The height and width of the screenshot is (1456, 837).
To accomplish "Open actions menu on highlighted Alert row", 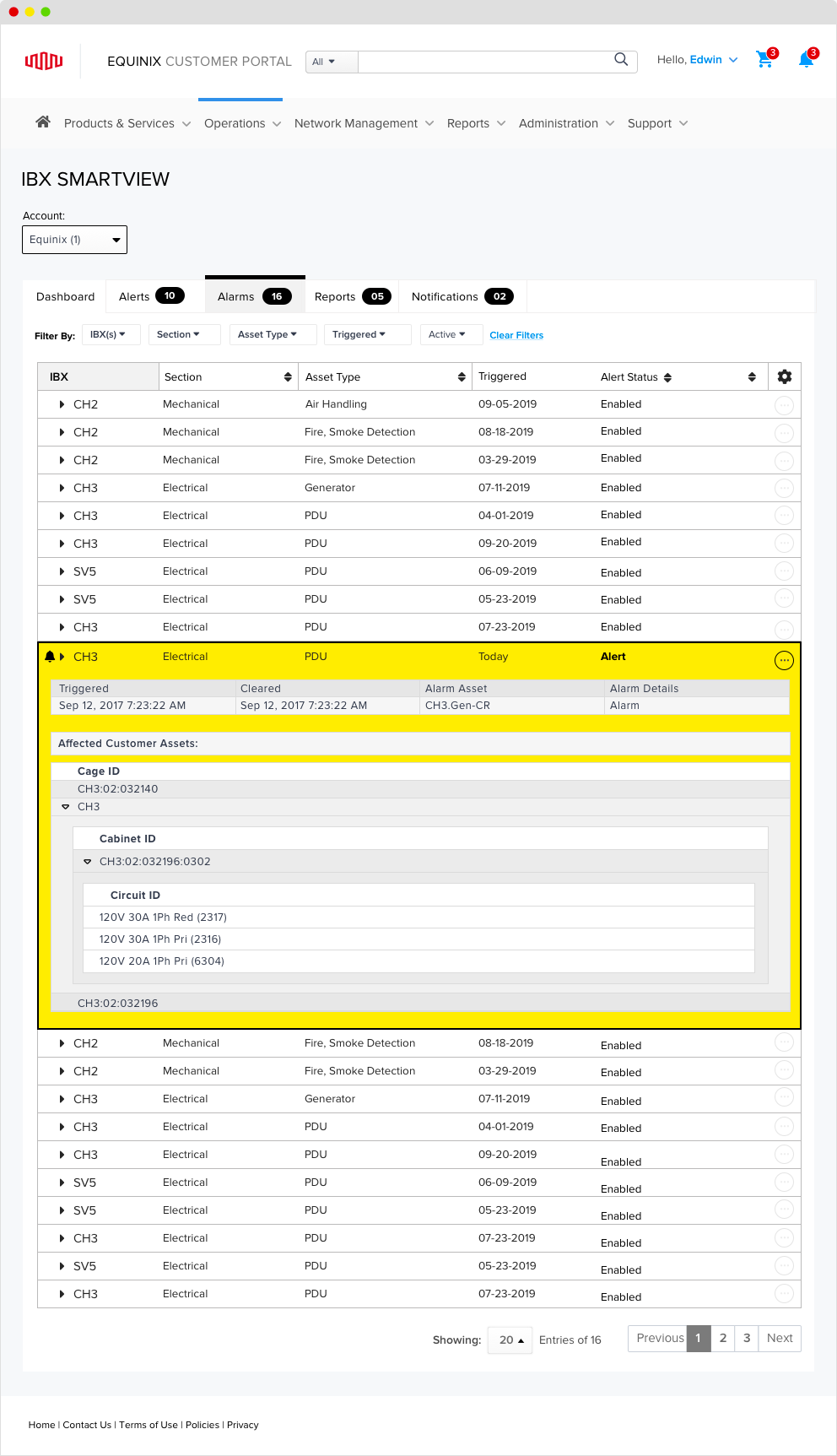I will [784, 660].
